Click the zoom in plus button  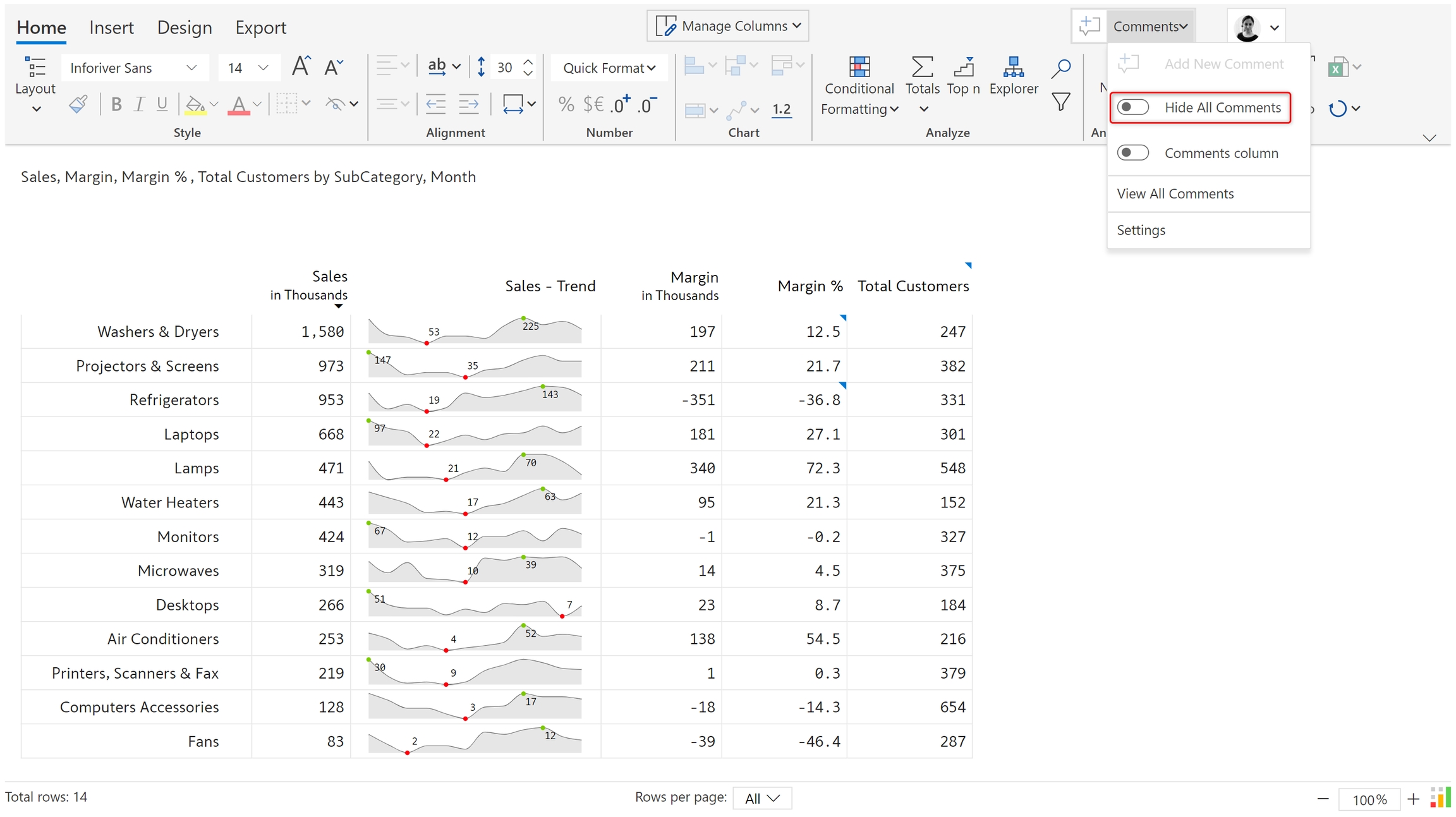click(x=1413, y=799)
